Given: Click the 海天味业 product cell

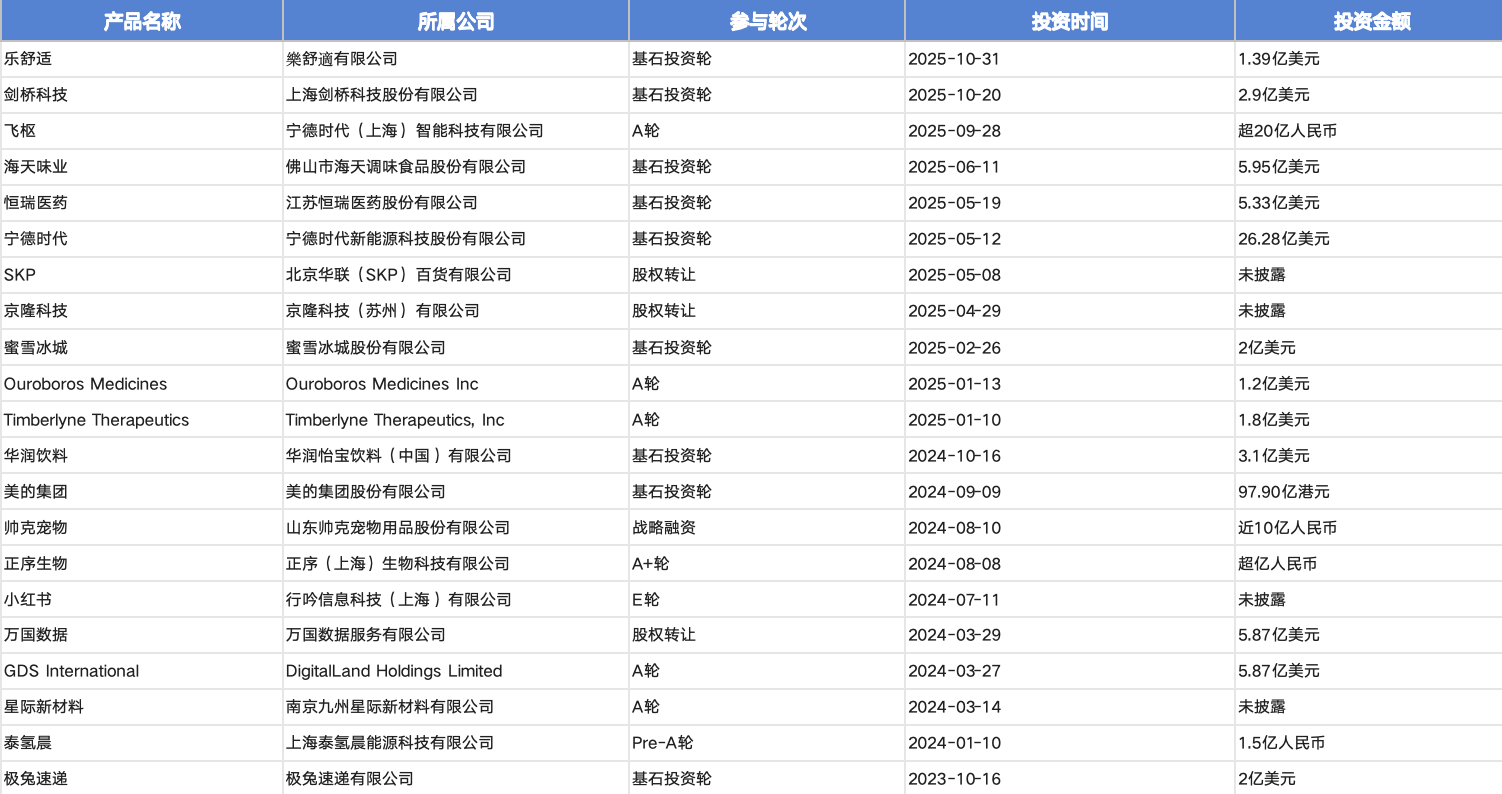Looking at the screenshot, I should coord(36,167).
